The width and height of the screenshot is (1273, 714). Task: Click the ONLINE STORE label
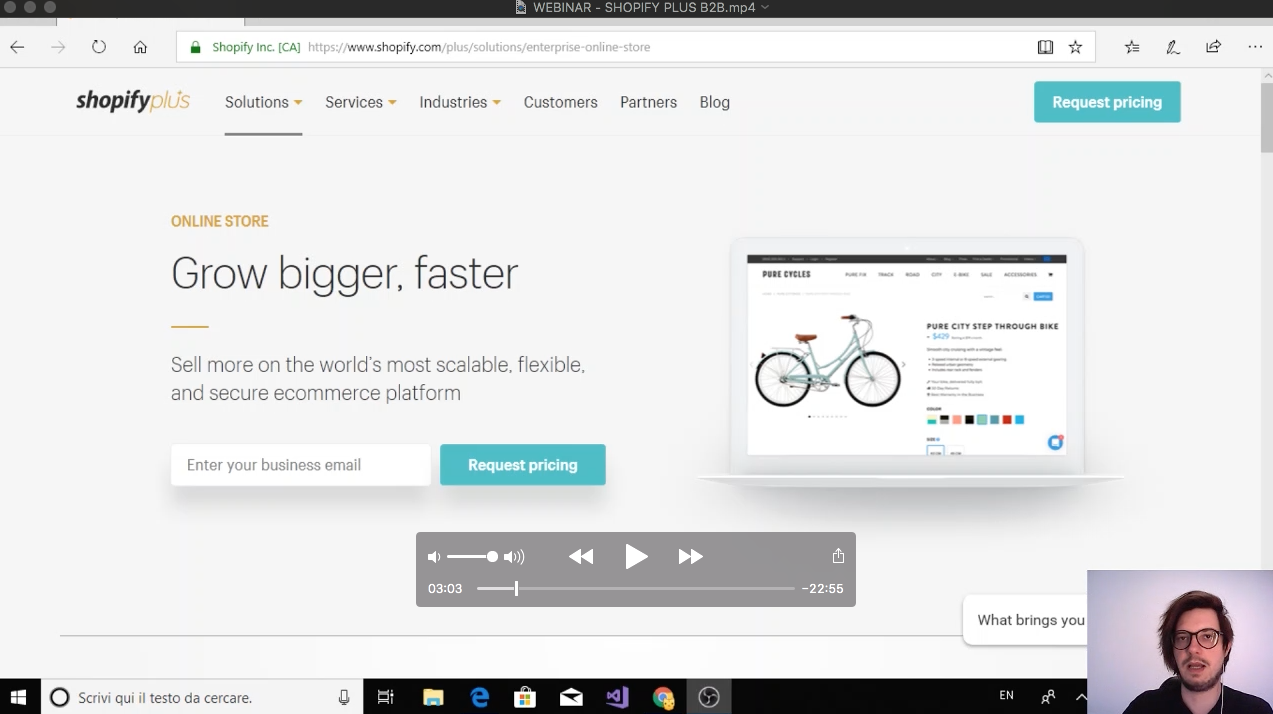pos(220,221)
